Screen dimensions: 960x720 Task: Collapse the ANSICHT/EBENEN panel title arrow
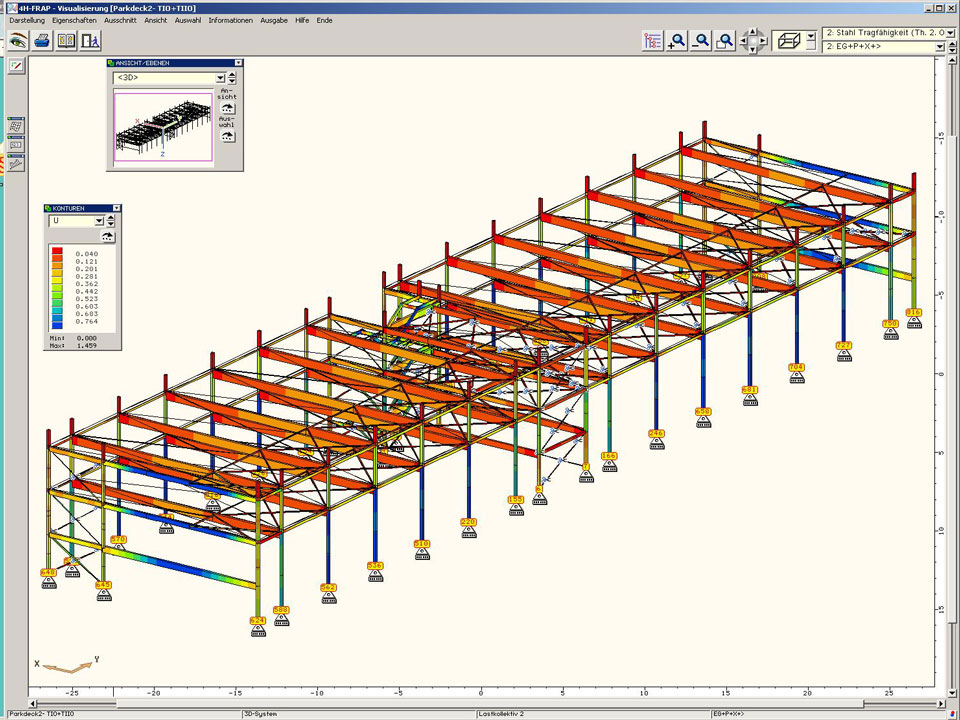click(238, 63)
